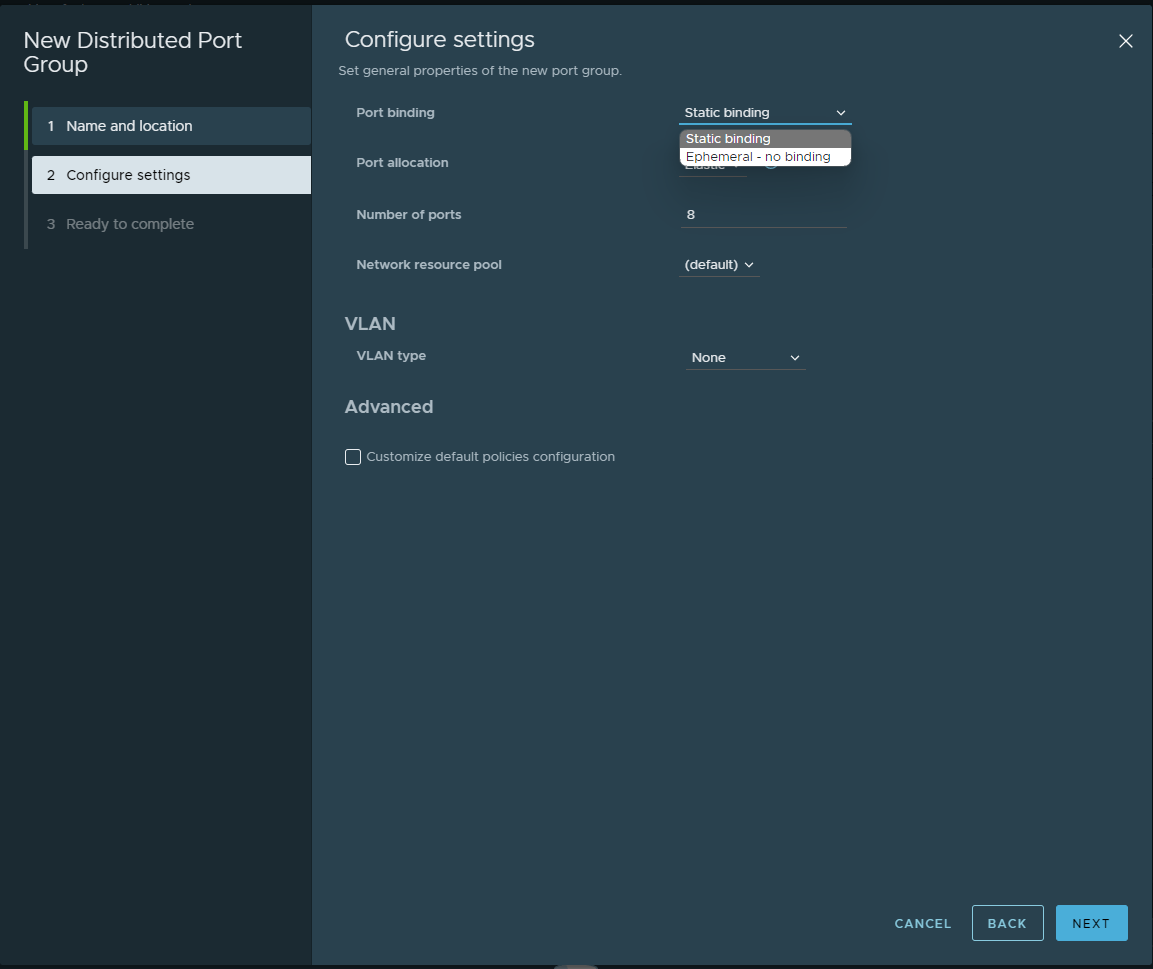Screen dimensions: 1153x969
Task: Close the New Distributed Port Group wizard
Action: pos(1125,41)
